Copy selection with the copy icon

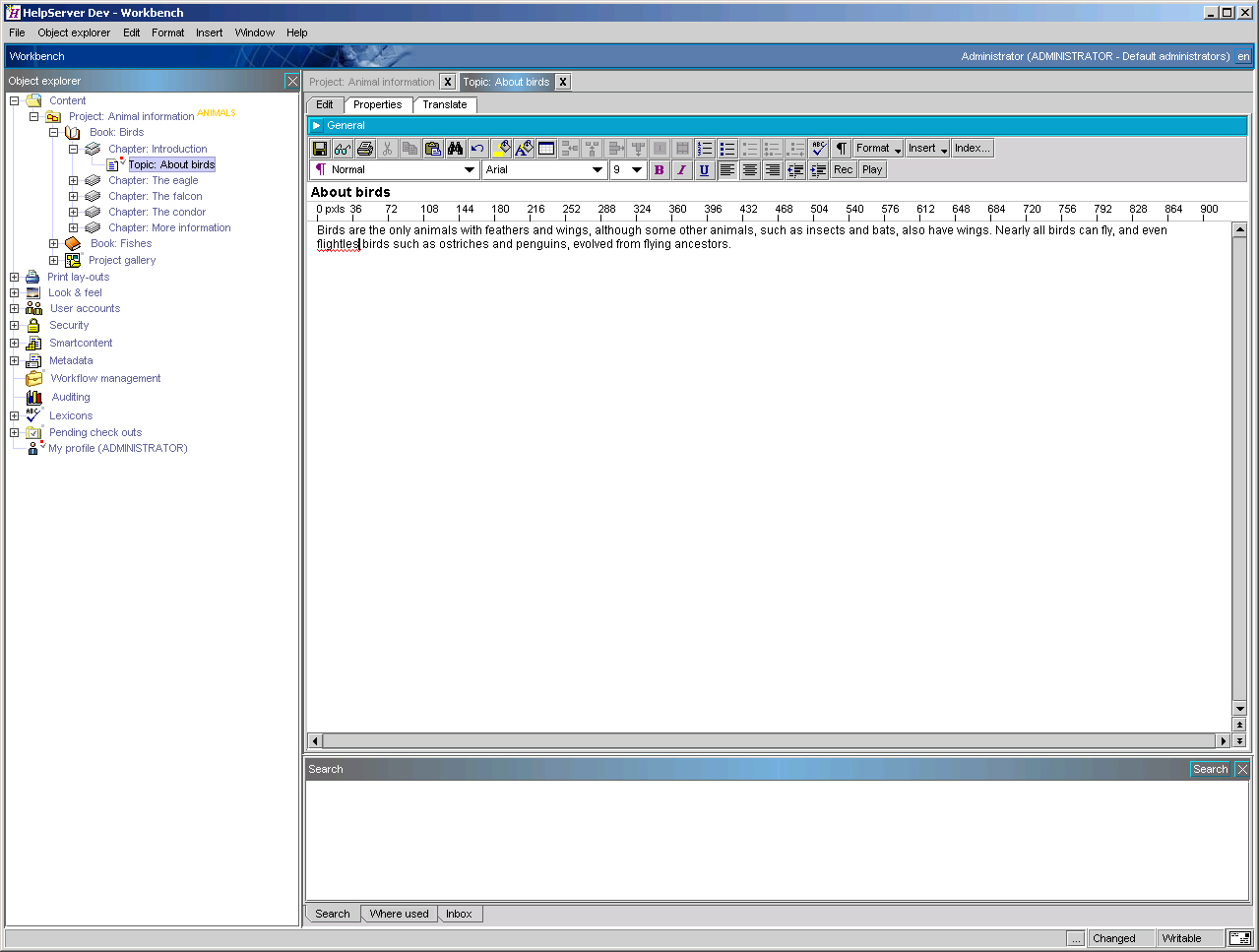pyautogui.click(x=410, y=149)
